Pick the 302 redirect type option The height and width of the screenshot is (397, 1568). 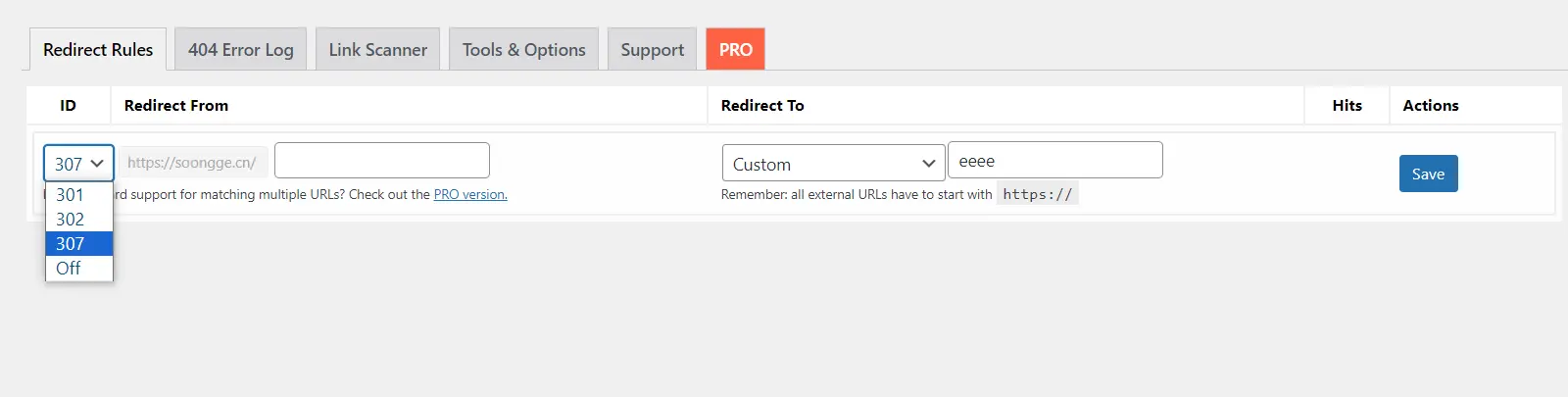71,220
